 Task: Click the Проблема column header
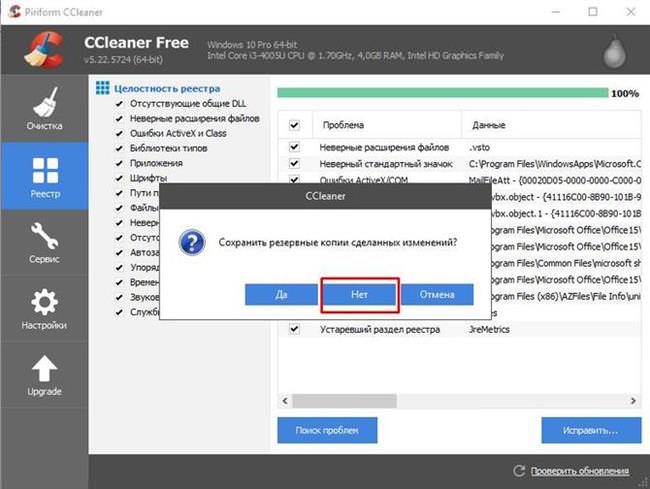[x=387, y=125]
